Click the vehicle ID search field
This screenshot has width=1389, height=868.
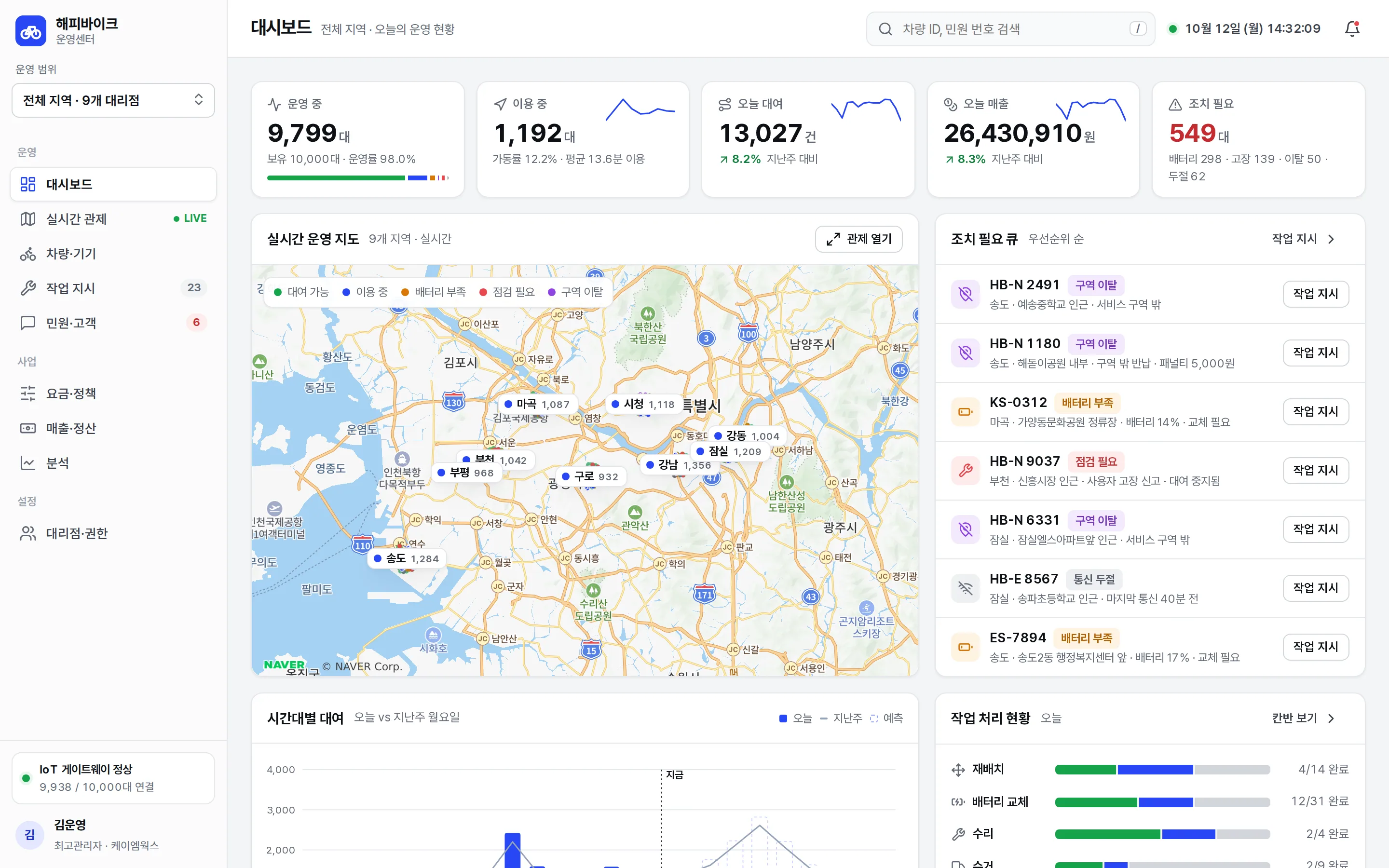coord(1010,29)
